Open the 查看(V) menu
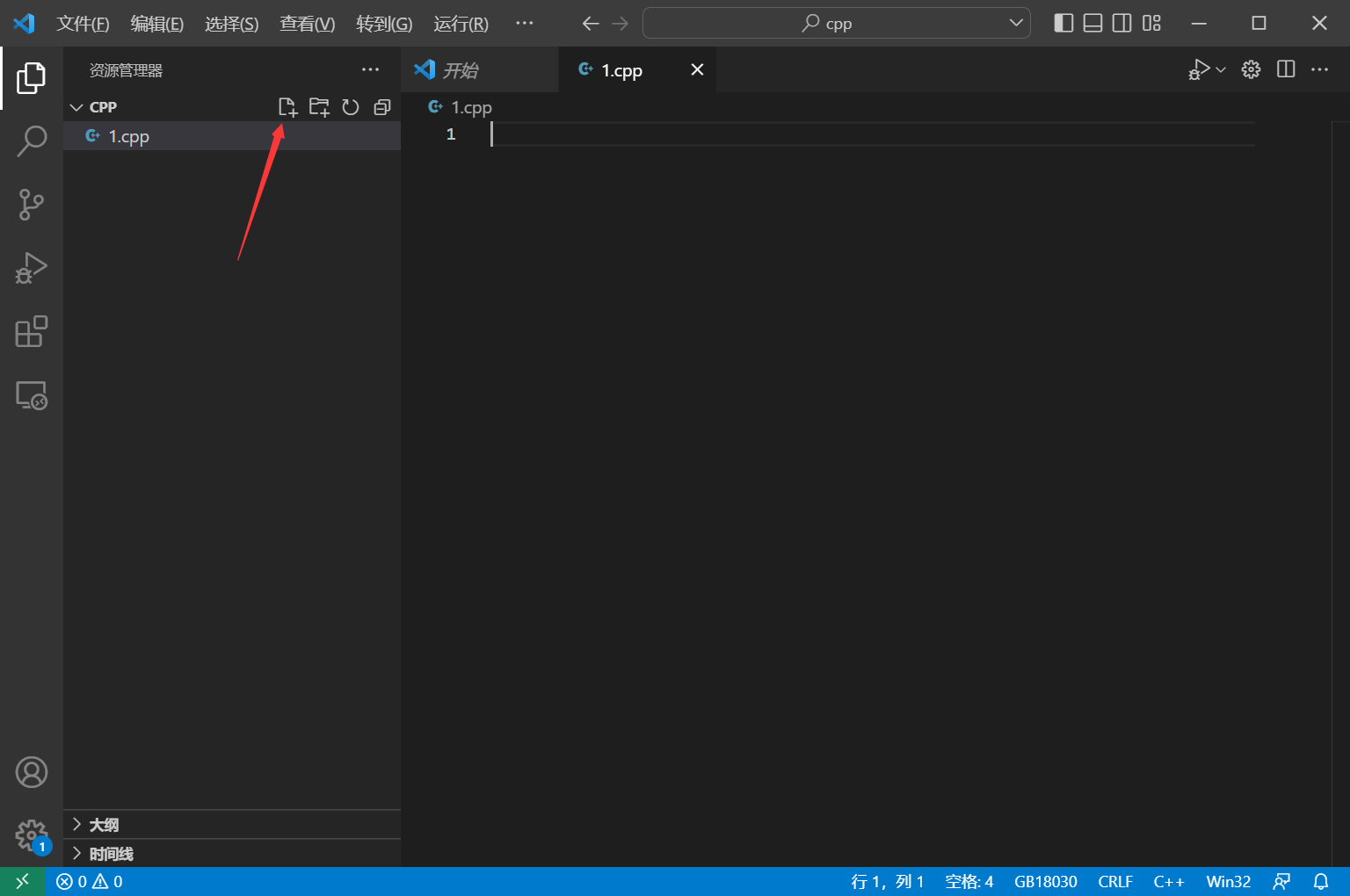This screenshot has width=1350, height=896. (308, 24)
